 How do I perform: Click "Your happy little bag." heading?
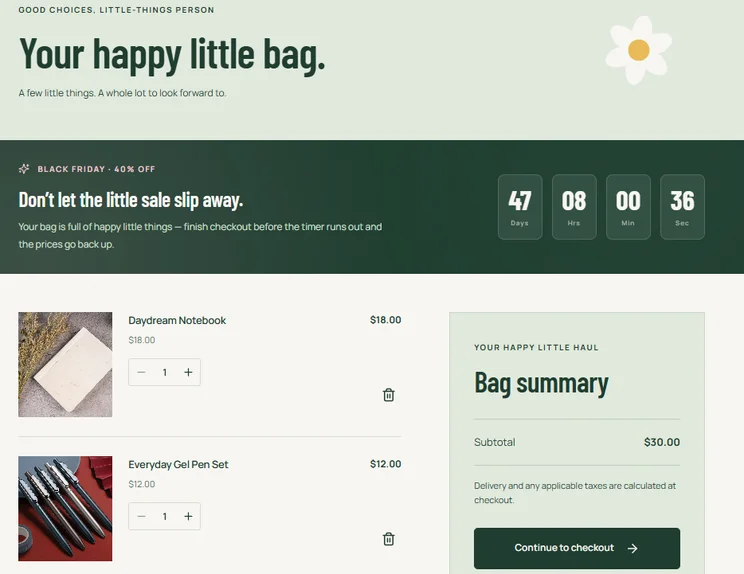(x=172, y=55)
